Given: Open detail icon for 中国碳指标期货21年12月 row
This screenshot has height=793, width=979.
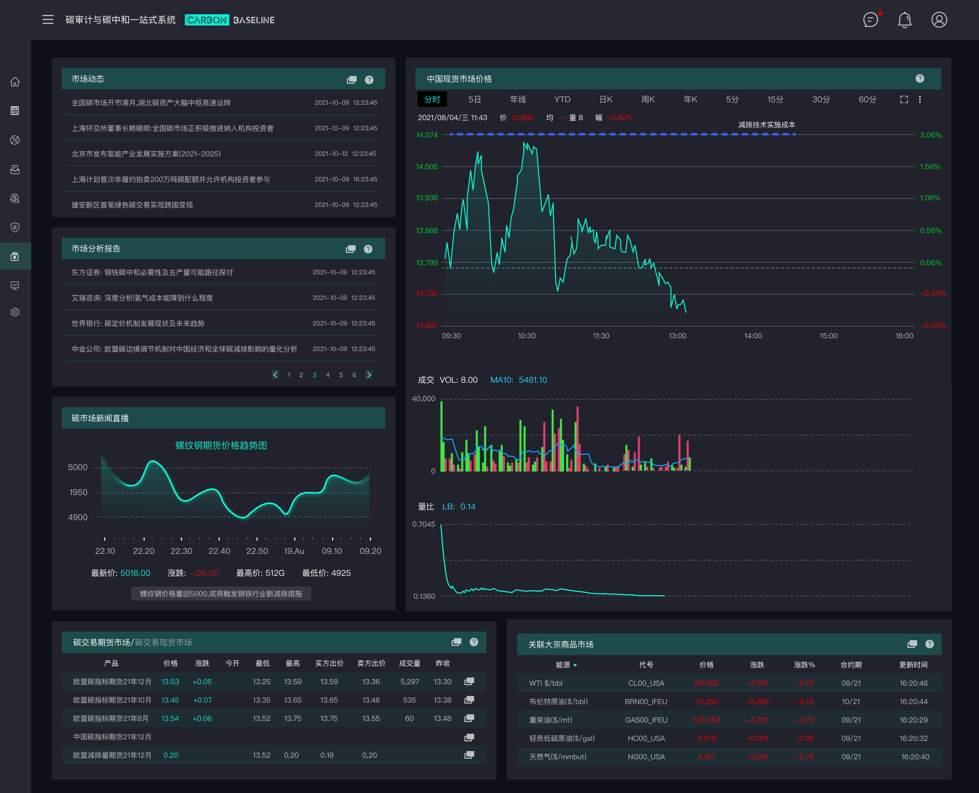Looking at the screenshot, I should (469, 737).
